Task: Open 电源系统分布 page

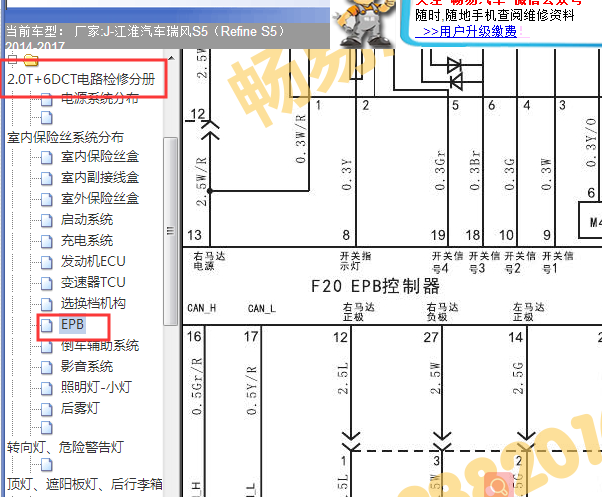Action: [x=99, y=98]
